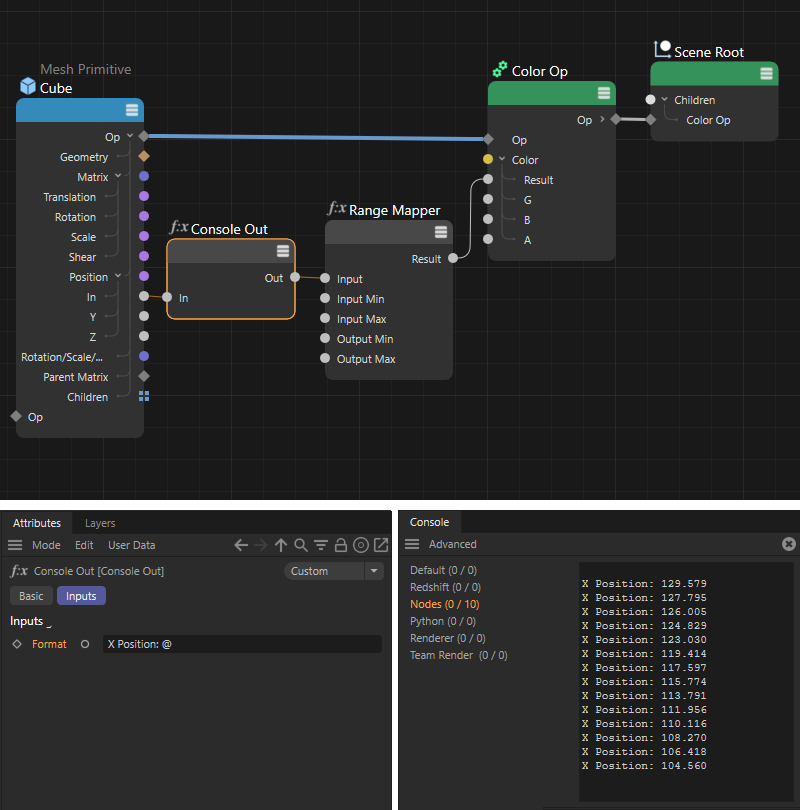The image size is (800, 810).
Task: Toggle the Format port circle button
Action: [85, 644]
